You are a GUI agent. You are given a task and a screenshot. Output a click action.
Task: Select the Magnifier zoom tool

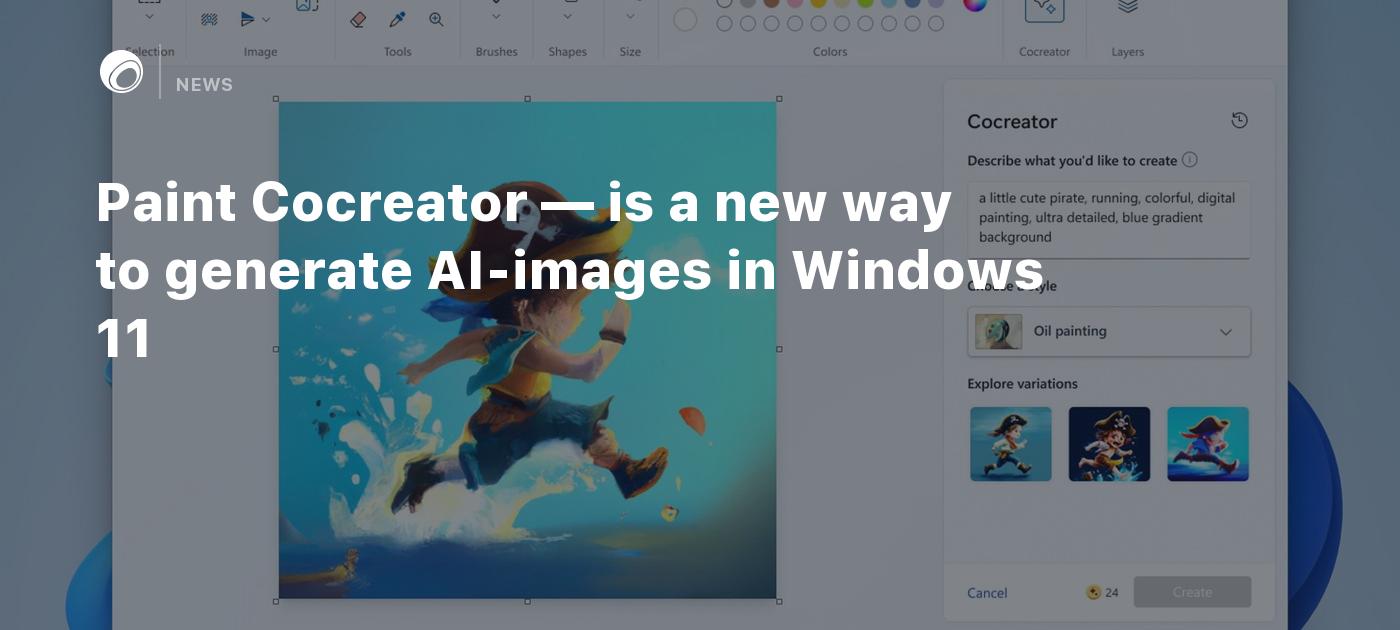click(436, 19)
